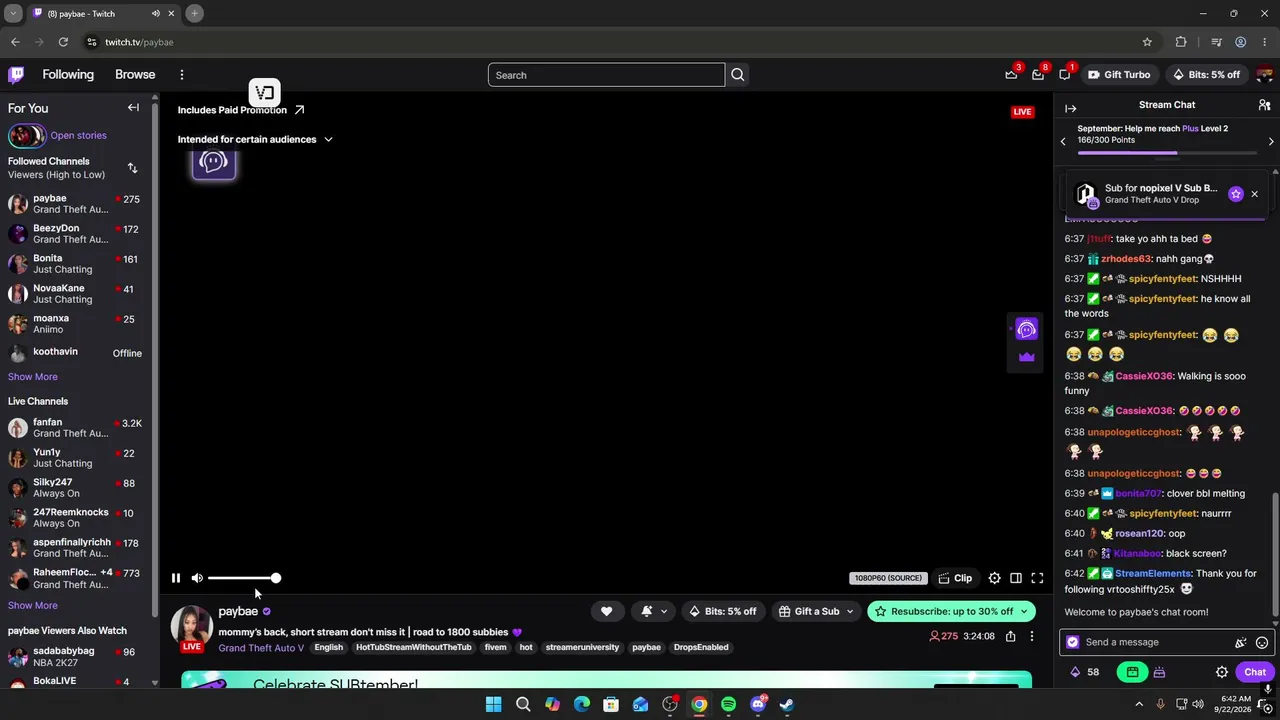Adjust the player volume slider
This screenshot has height=720, width=1280.
click(x=242, y=578)
